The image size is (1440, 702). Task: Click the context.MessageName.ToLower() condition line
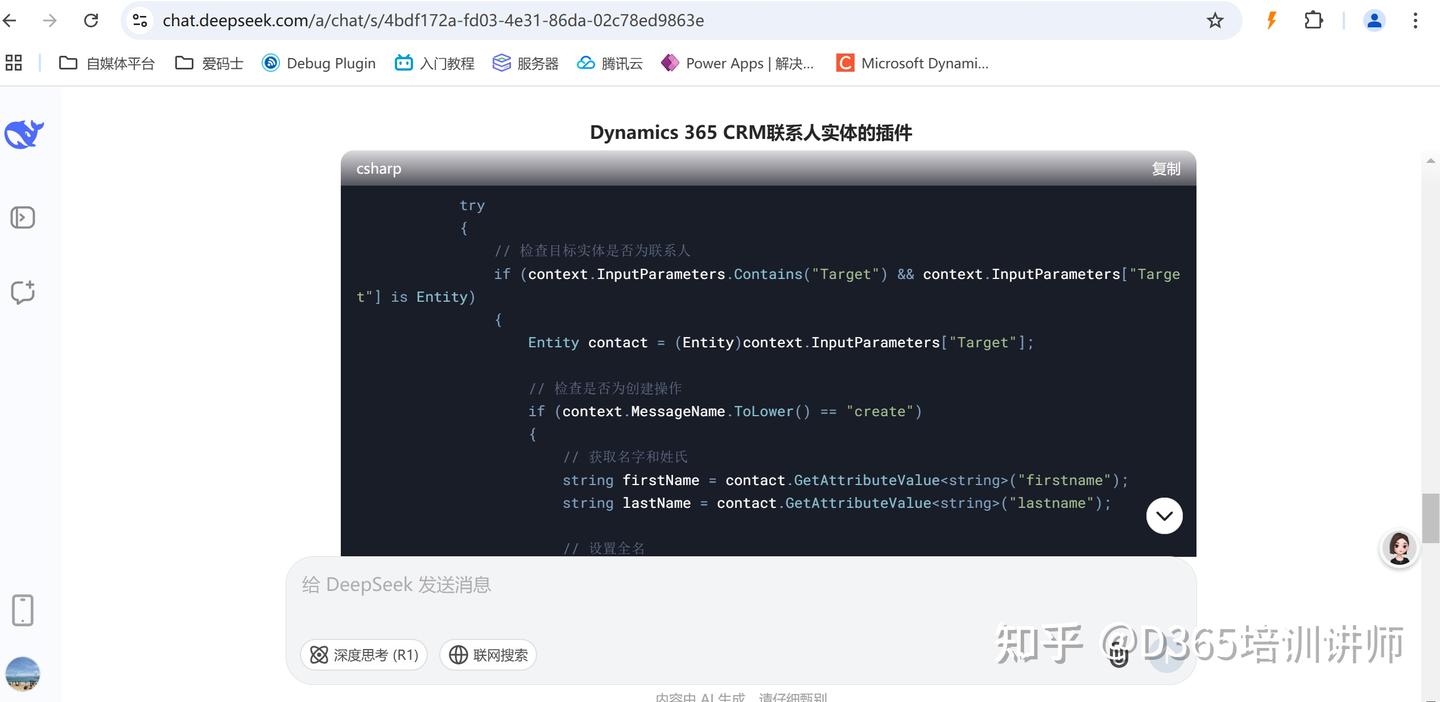click(725, 411)
